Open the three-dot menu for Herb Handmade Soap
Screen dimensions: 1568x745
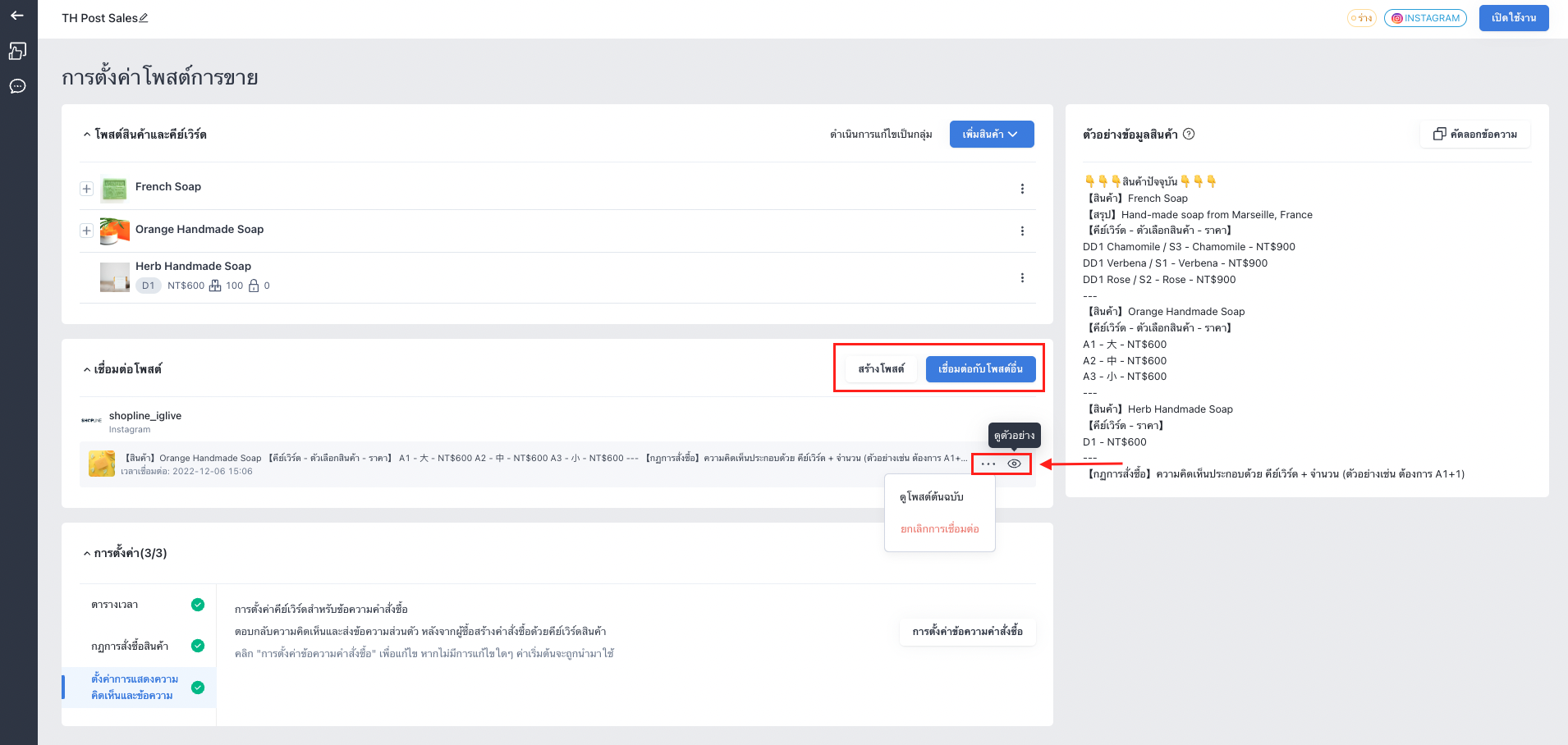1022,278
